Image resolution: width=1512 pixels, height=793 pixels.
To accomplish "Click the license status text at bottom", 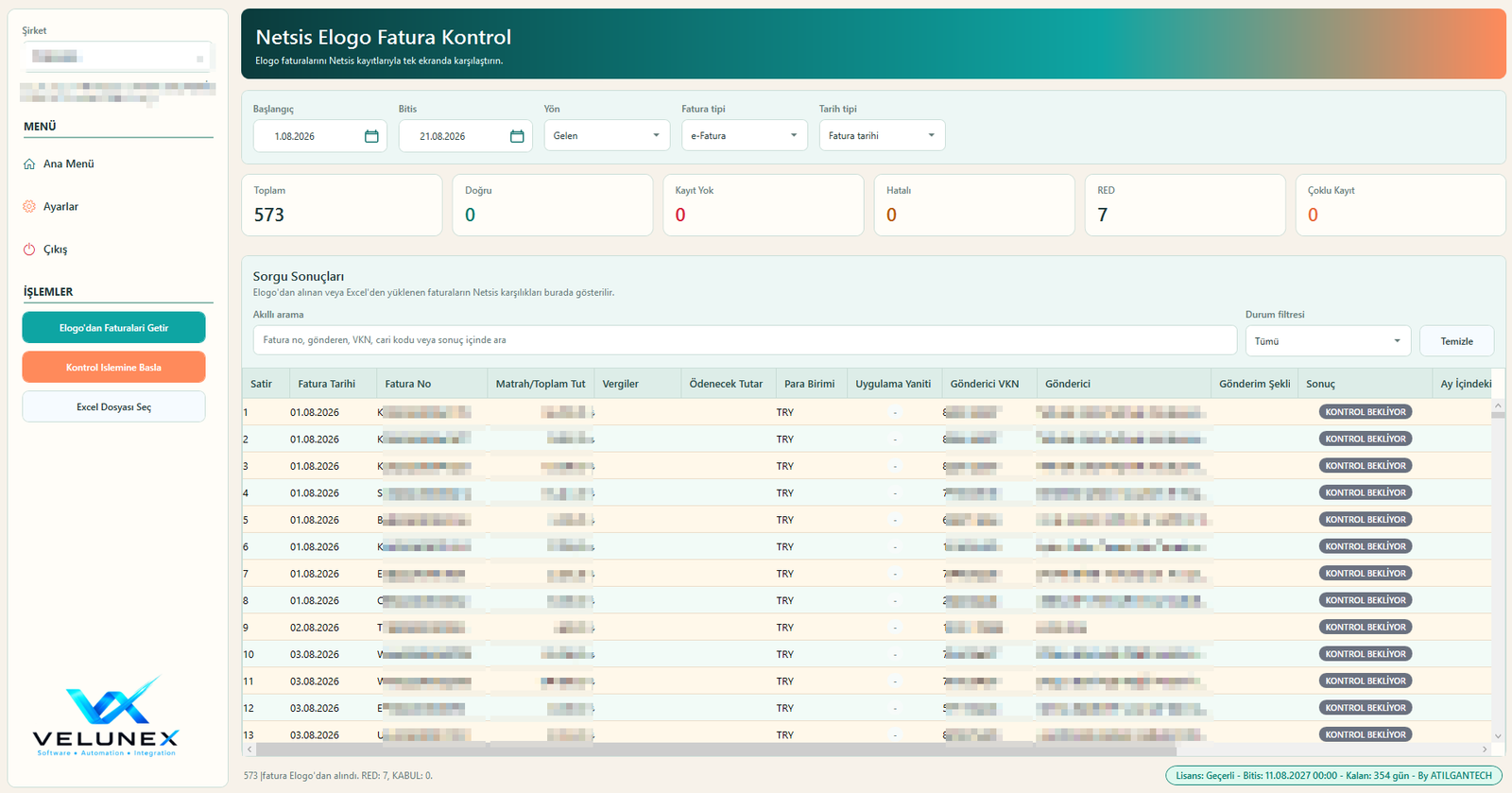I will tap(1333, 776).
